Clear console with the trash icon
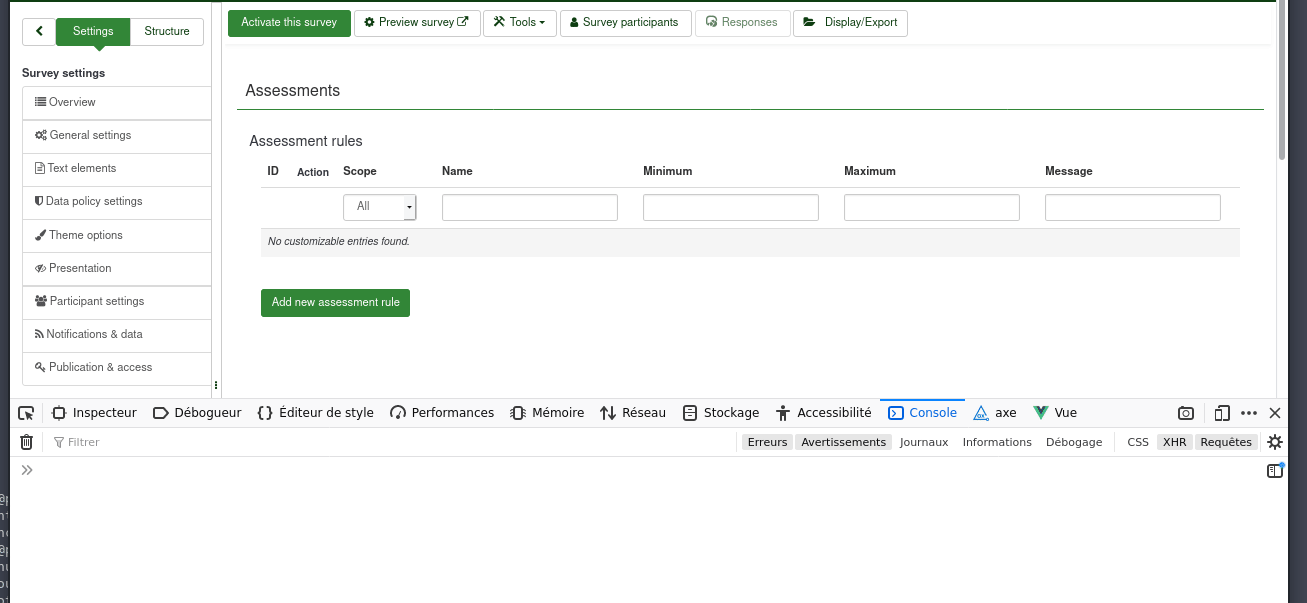 pos(27,442)
